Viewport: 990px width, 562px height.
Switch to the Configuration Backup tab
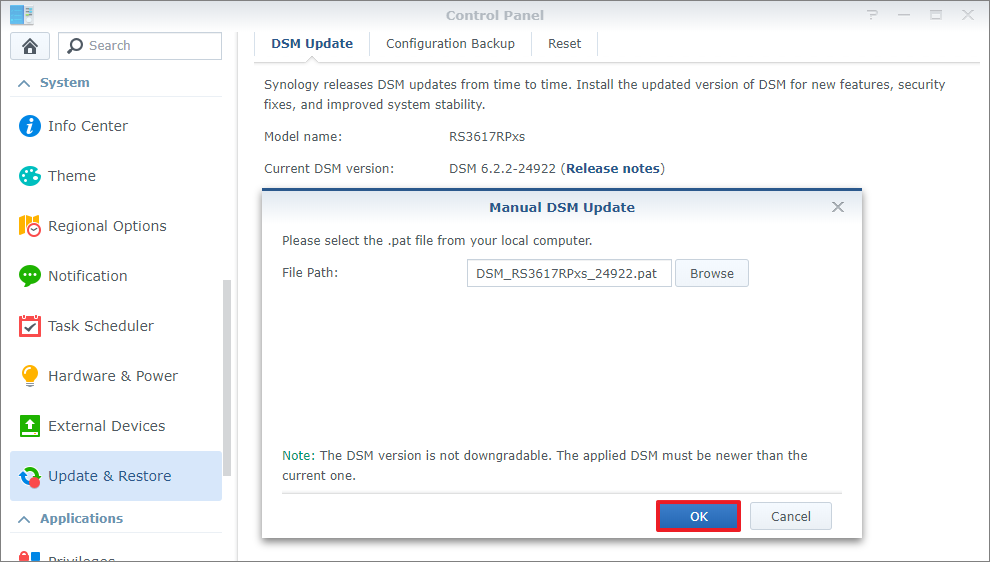450,44
